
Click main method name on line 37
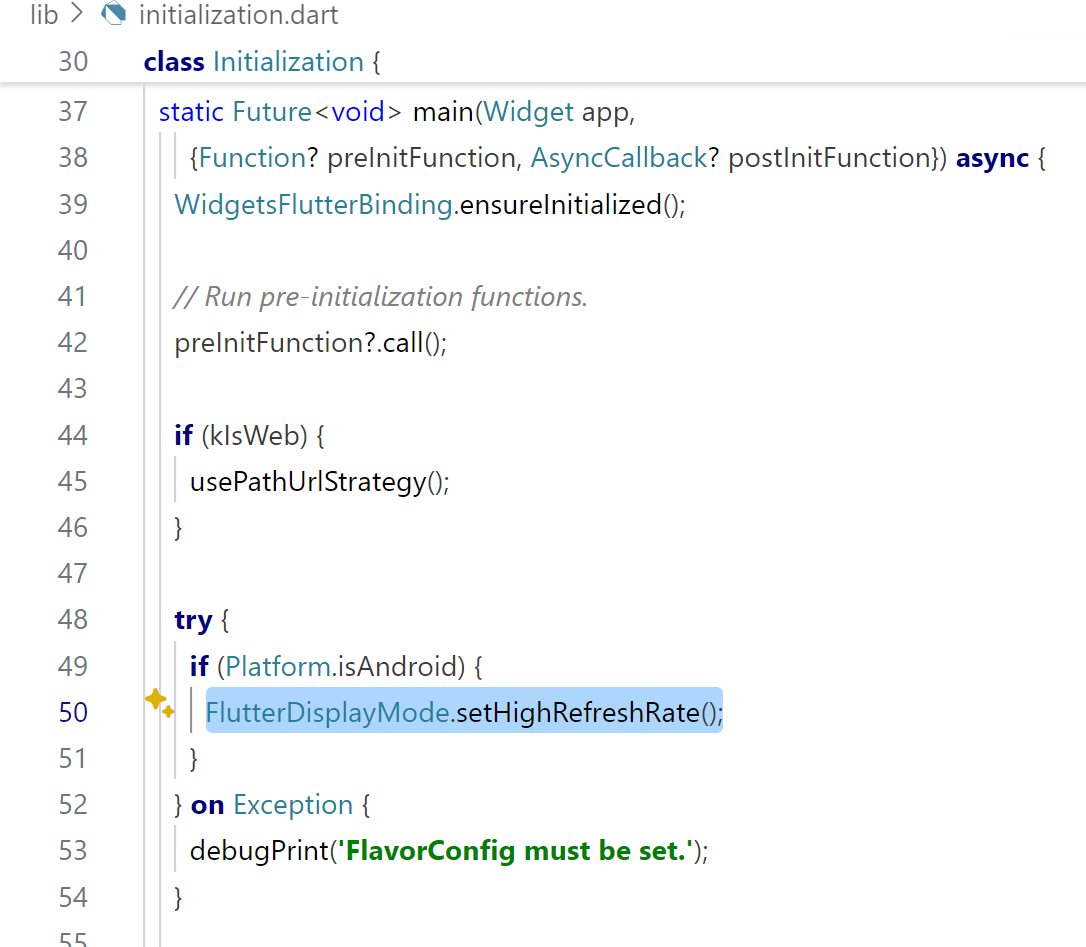coord(443,112)
